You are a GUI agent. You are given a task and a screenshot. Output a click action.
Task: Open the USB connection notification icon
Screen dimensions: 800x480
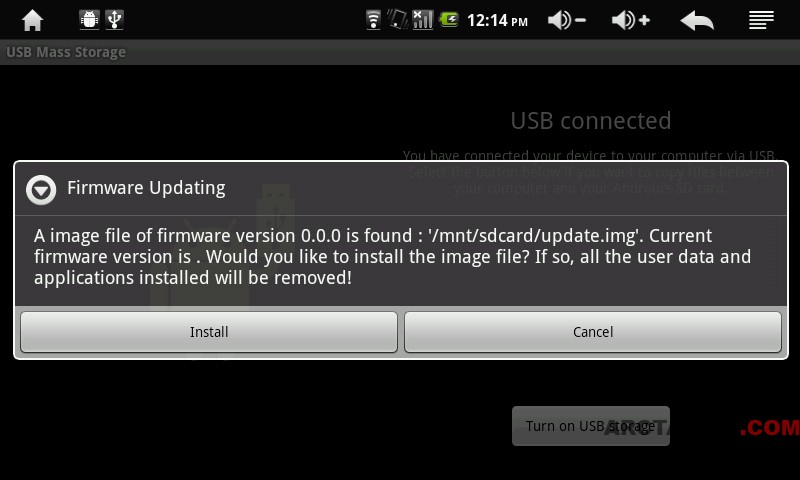115,20
